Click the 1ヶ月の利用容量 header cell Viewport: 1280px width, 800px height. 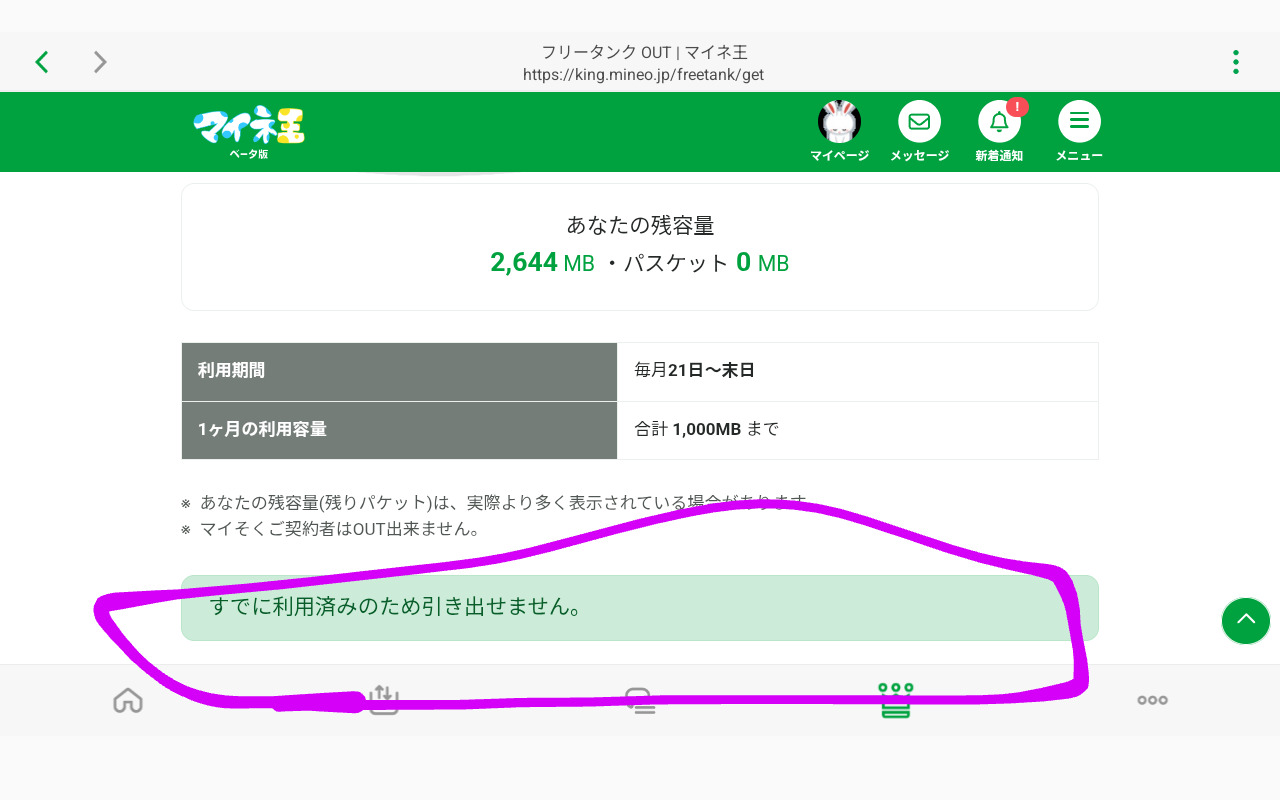point(400,430)
